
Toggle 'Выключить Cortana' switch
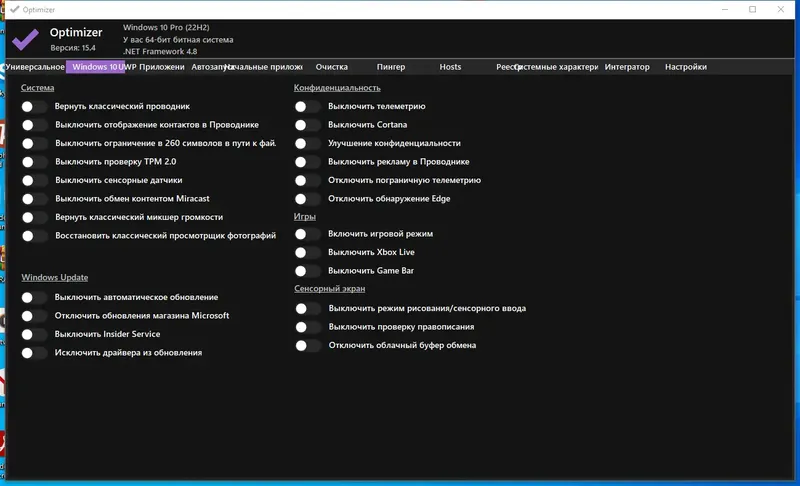[308, 125]
